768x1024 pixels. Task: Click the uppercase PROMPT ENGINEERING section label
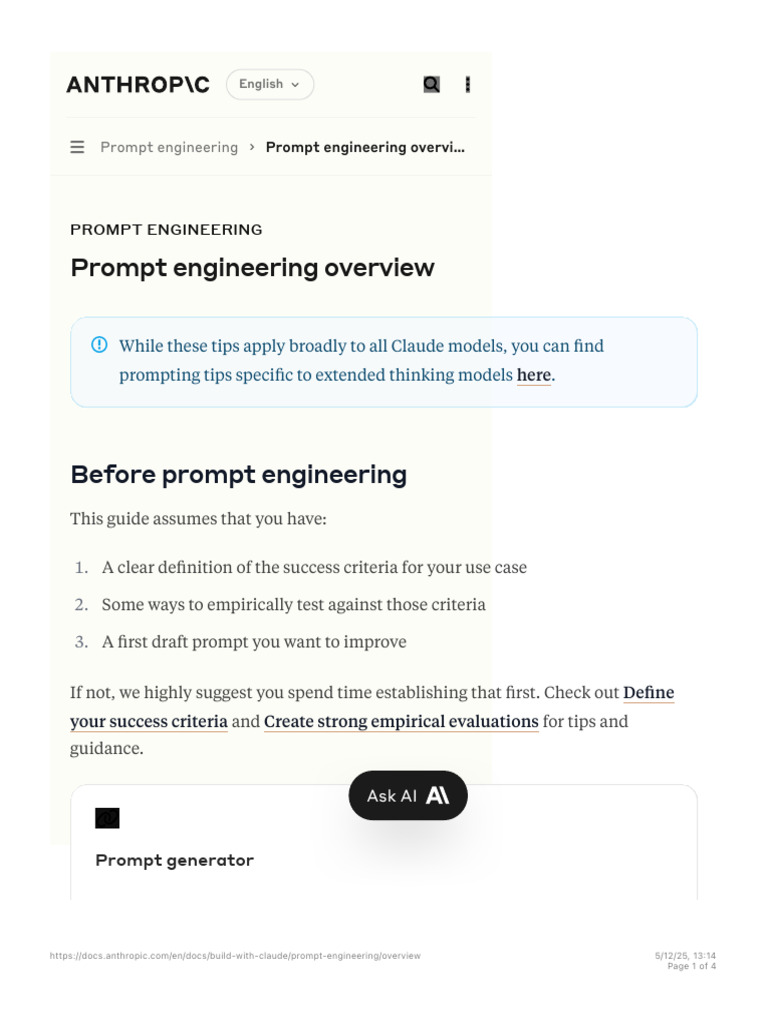click(166, 229)
